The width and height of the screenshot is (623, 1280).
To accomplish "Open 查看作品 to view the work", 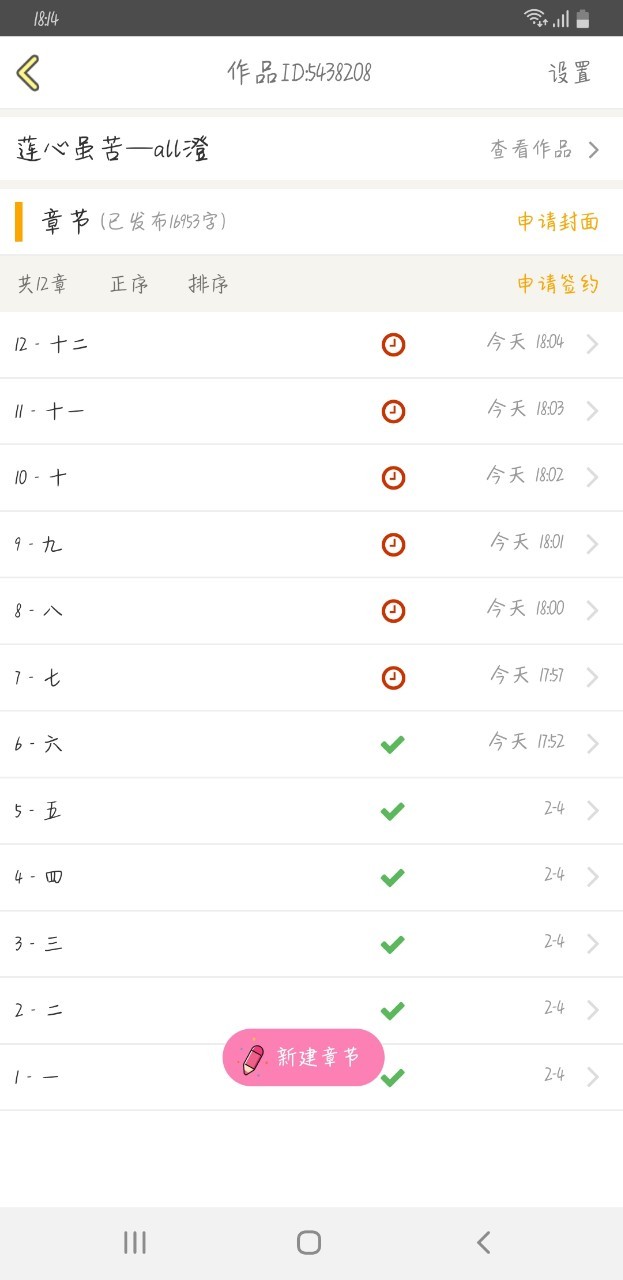I will click(544, 150).
